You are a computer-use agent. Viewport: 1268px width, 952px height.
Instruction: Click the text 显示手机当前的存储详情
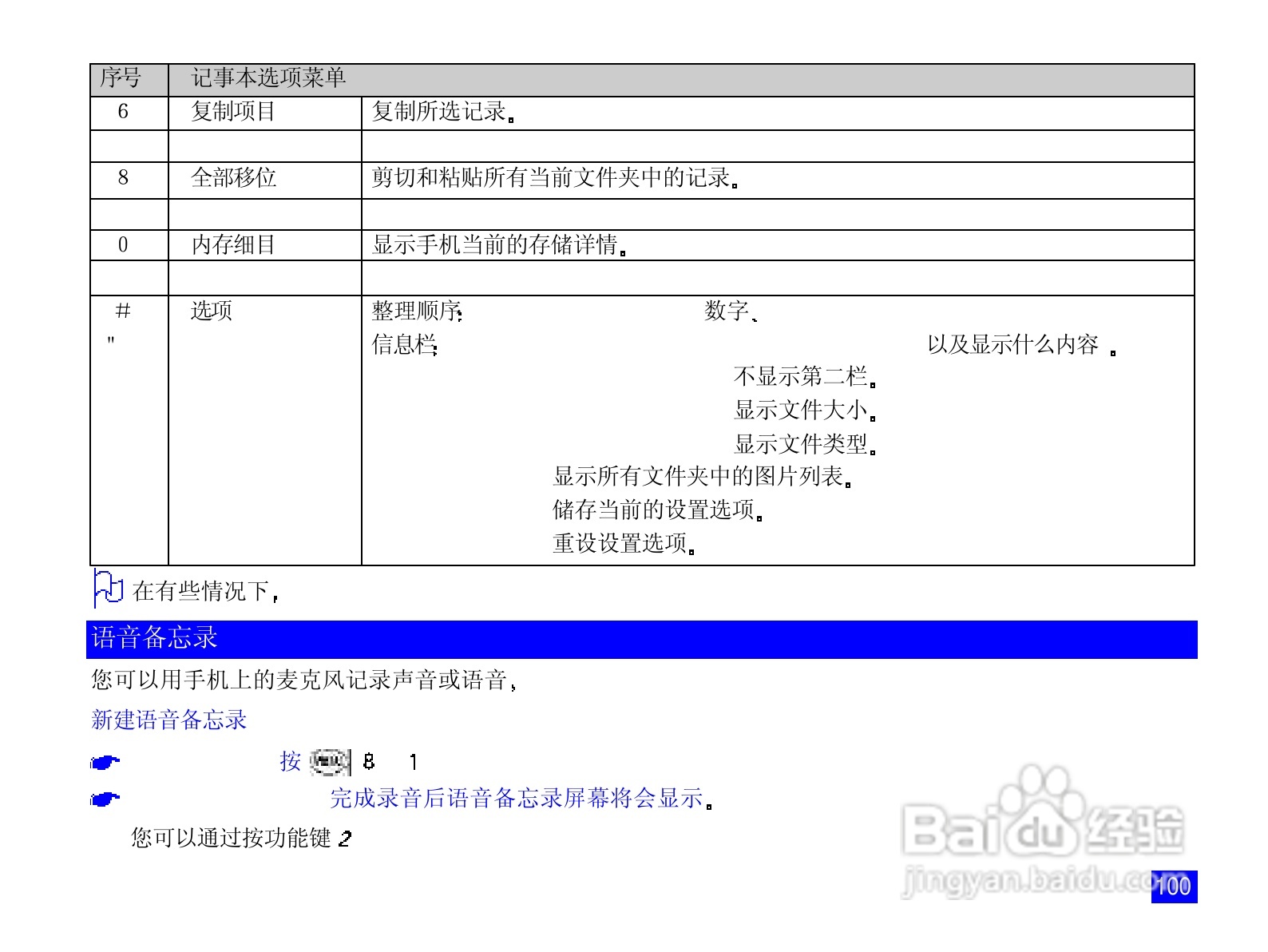pyautogui.click(x=499, y=244)
